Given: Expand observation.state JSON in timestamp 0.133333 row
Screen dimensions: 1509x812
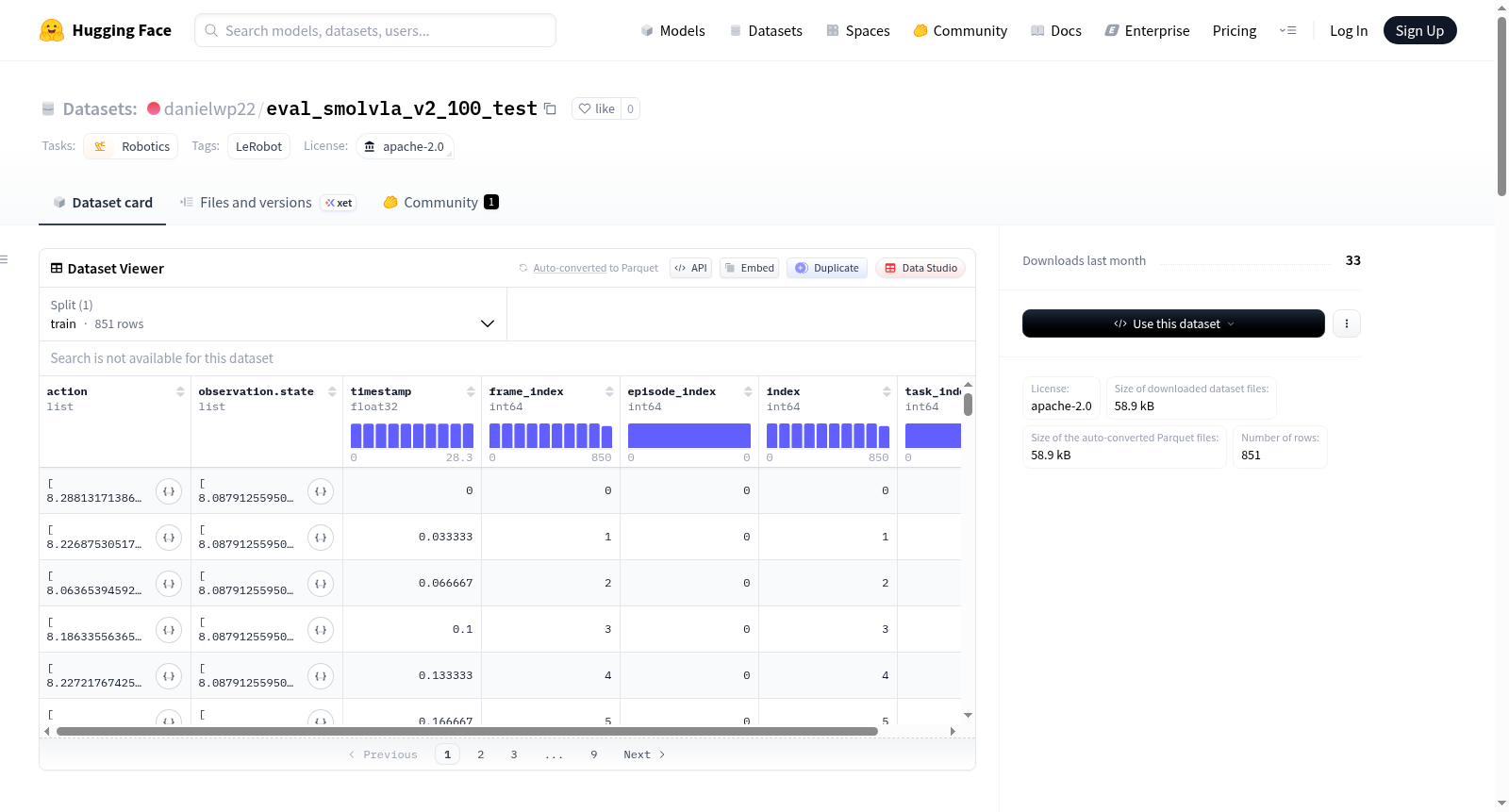Looking at the screenshot, I should (x=321, y=676).
